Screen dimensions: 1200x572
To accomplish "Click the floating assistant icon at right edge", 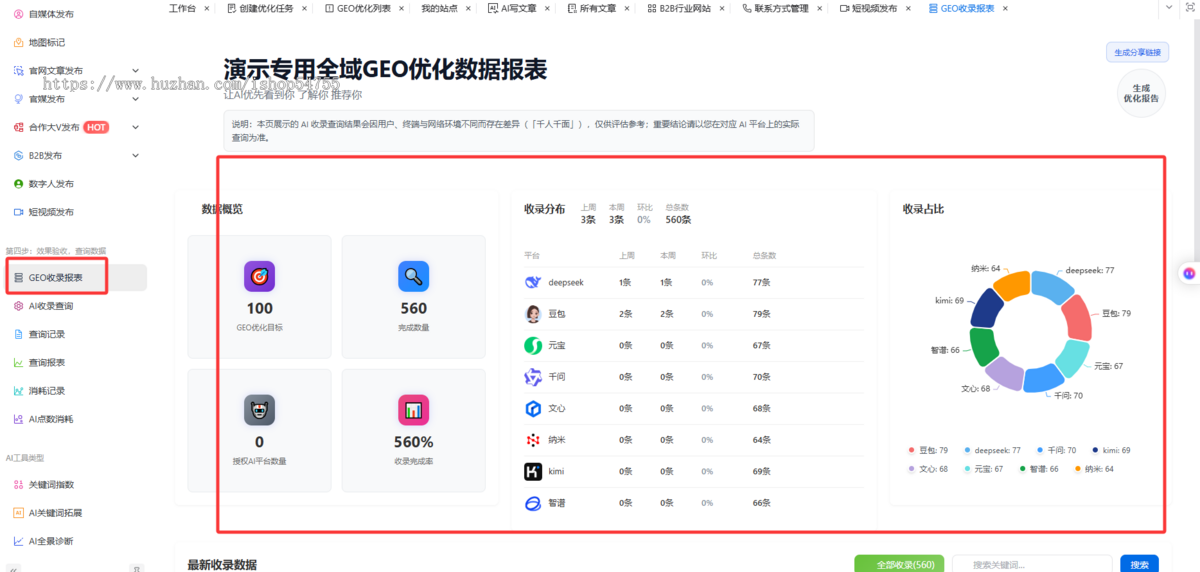I will (1189, 272).
